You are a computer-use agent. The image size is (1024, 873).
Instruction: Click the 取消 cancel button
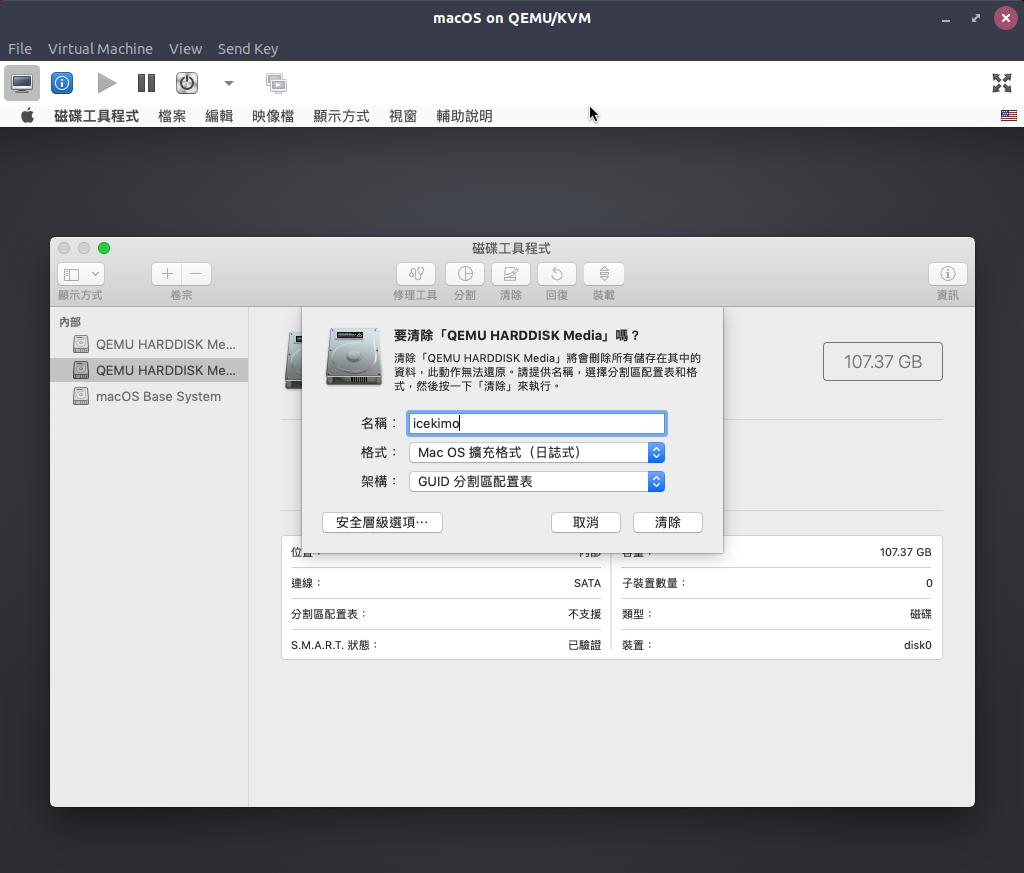[x=586, y=522]
